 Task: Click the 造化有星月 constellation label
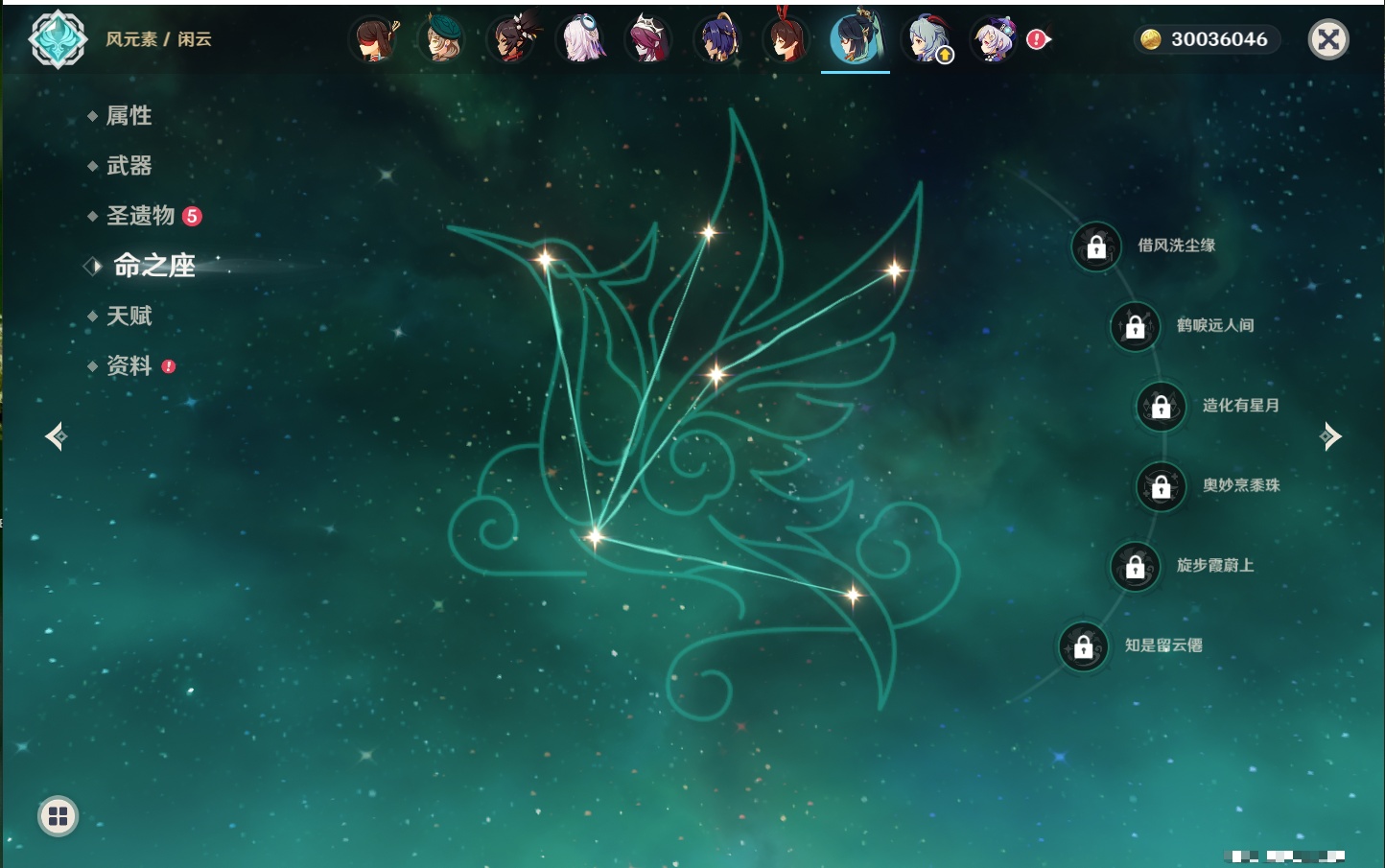coord(1241,406)
